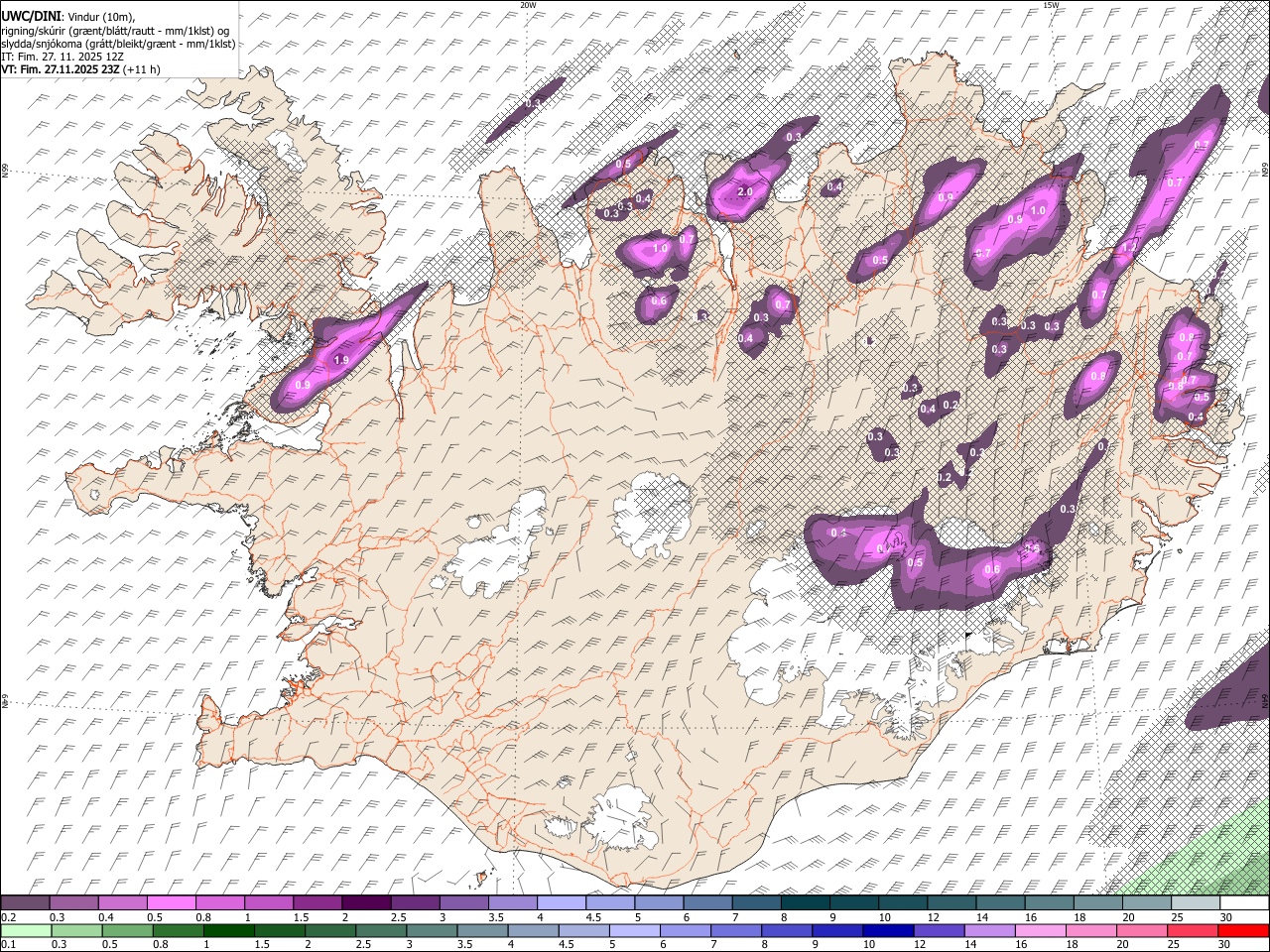Click the '2.0' snowfall value on map
1270x952 pixels.
pos(746,191)
